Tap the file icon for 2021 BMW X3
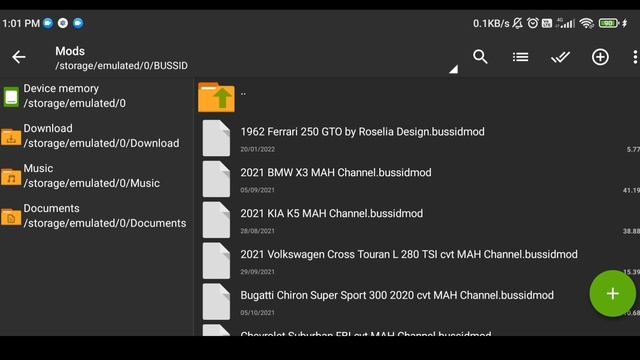Image resolution: width=640 pixels, height=360 pixels. coord(216,179)
